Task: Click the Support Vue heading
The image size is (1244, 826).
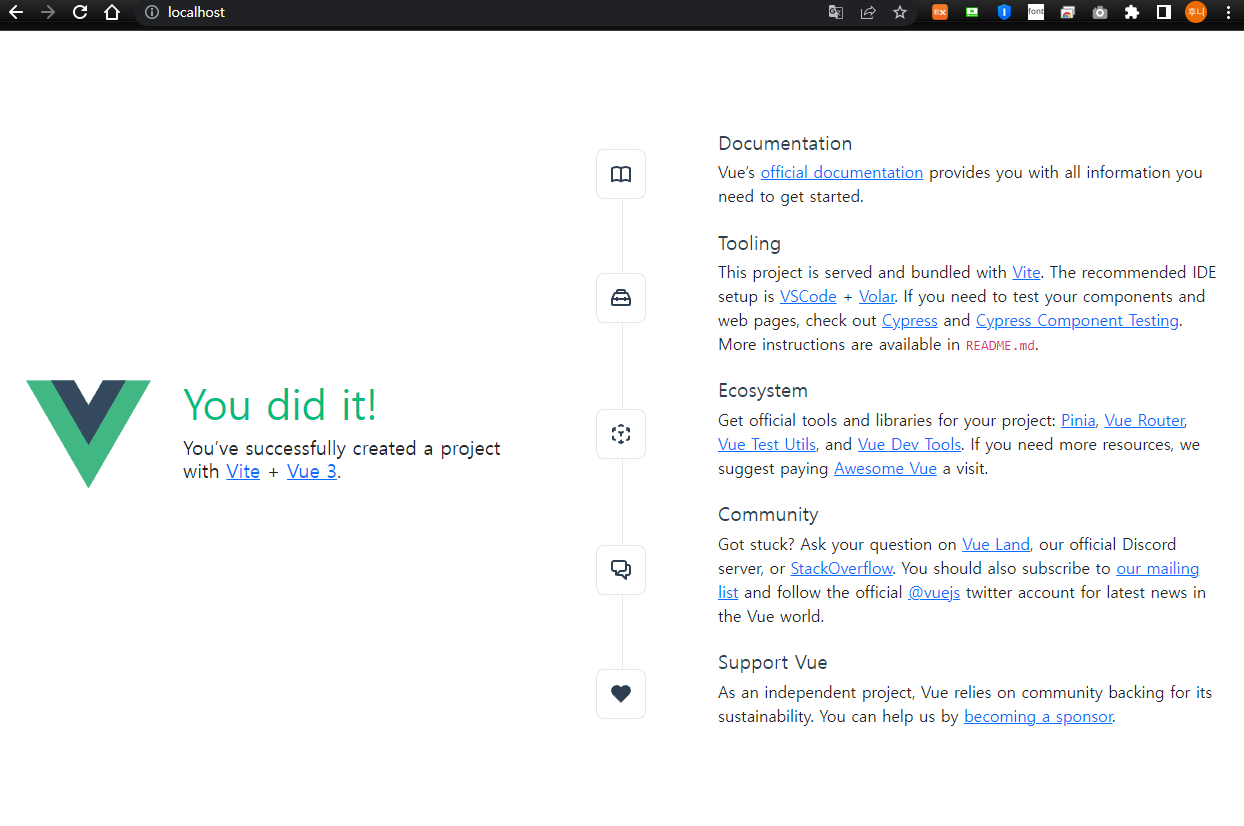Action: pos(773,663)
